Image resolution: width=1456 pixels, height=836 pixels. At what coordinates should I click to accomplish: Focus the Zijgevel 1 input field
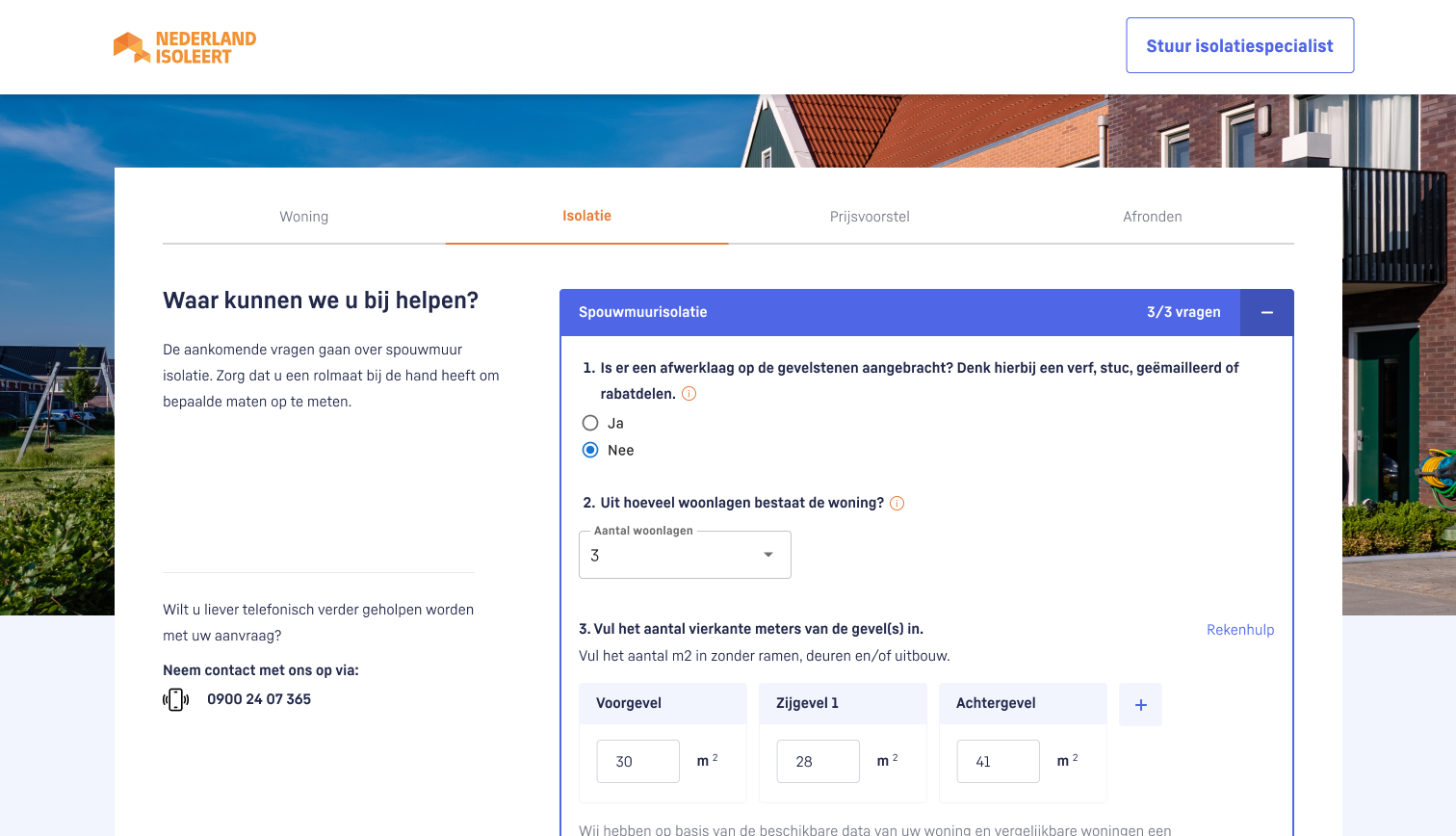[x=818, y=761]
